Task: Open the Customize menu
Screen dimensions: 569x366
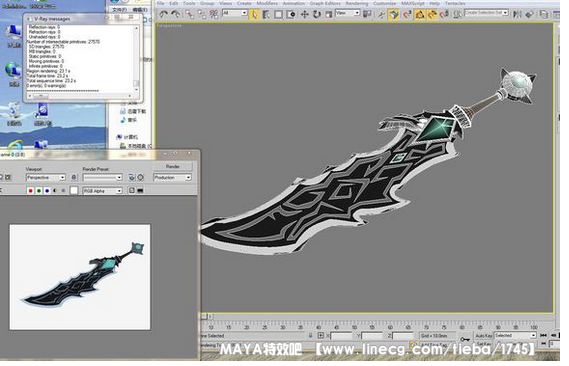Action: click(x=385, y=3)
